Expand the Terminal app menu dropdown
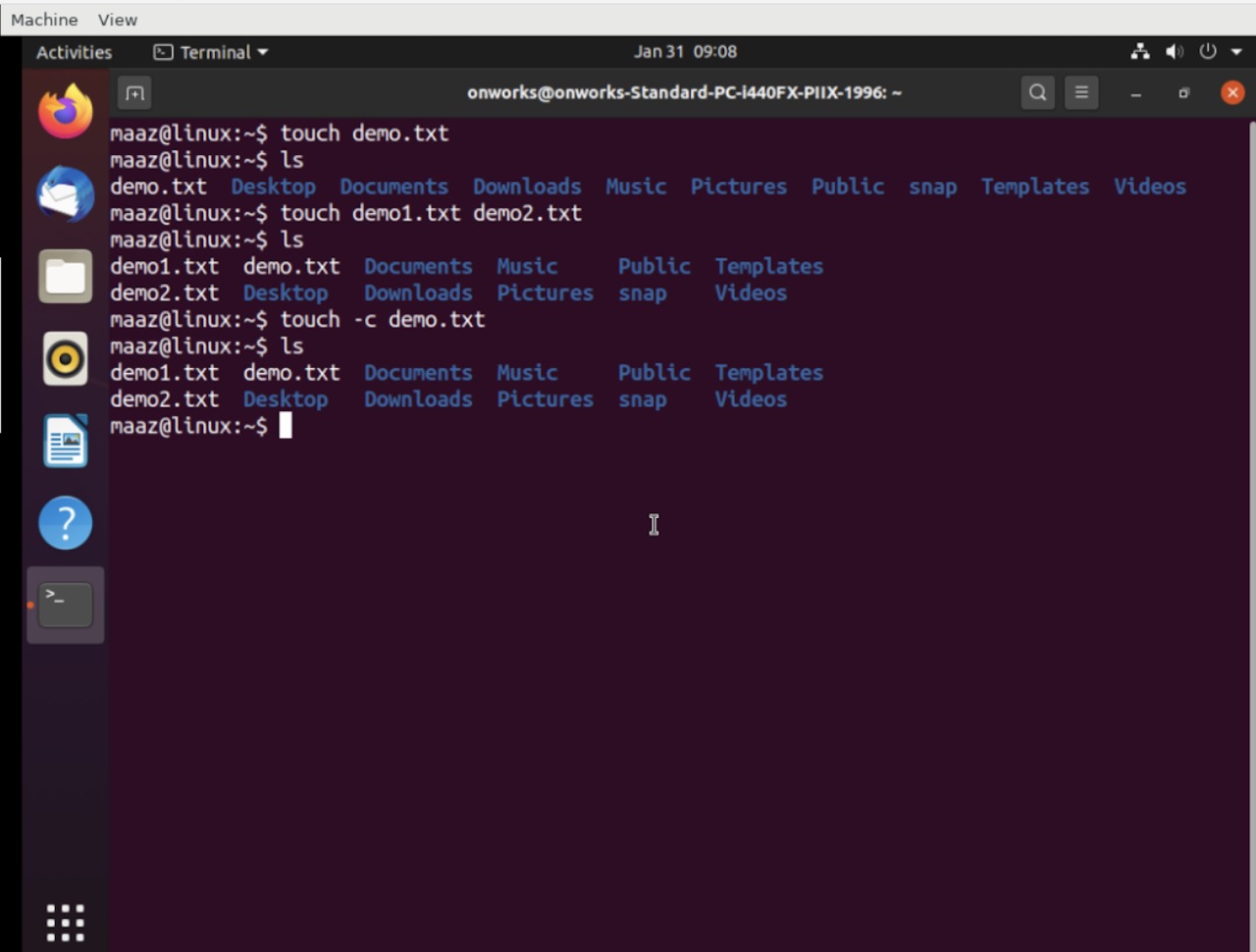The width and height of the screenshot is (1256, 952). click(x=211, y=52)
